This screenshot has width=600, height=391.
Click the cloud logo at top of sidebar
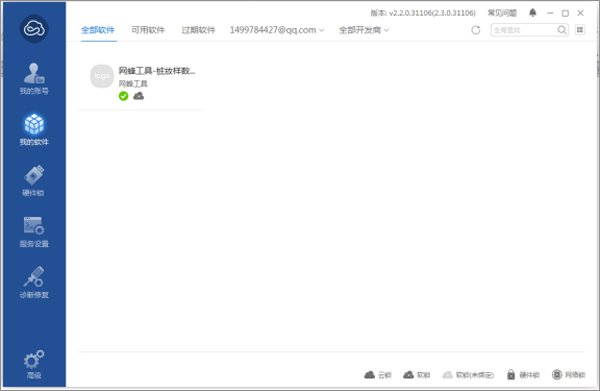(34, 29)
